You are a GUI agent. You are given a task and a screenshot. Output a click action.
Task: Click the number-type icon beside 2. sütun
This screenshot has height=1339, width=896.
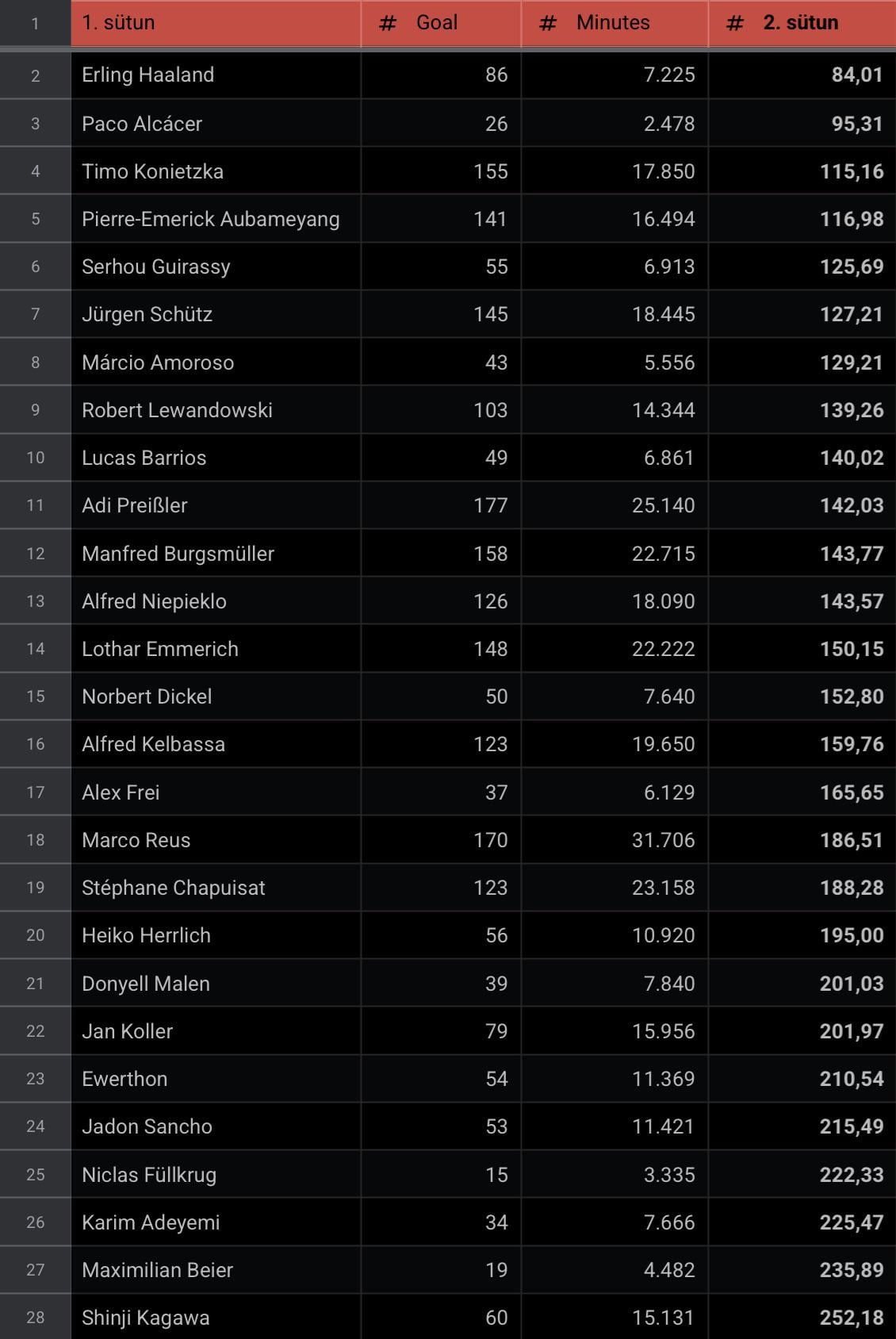coord(735,23)
